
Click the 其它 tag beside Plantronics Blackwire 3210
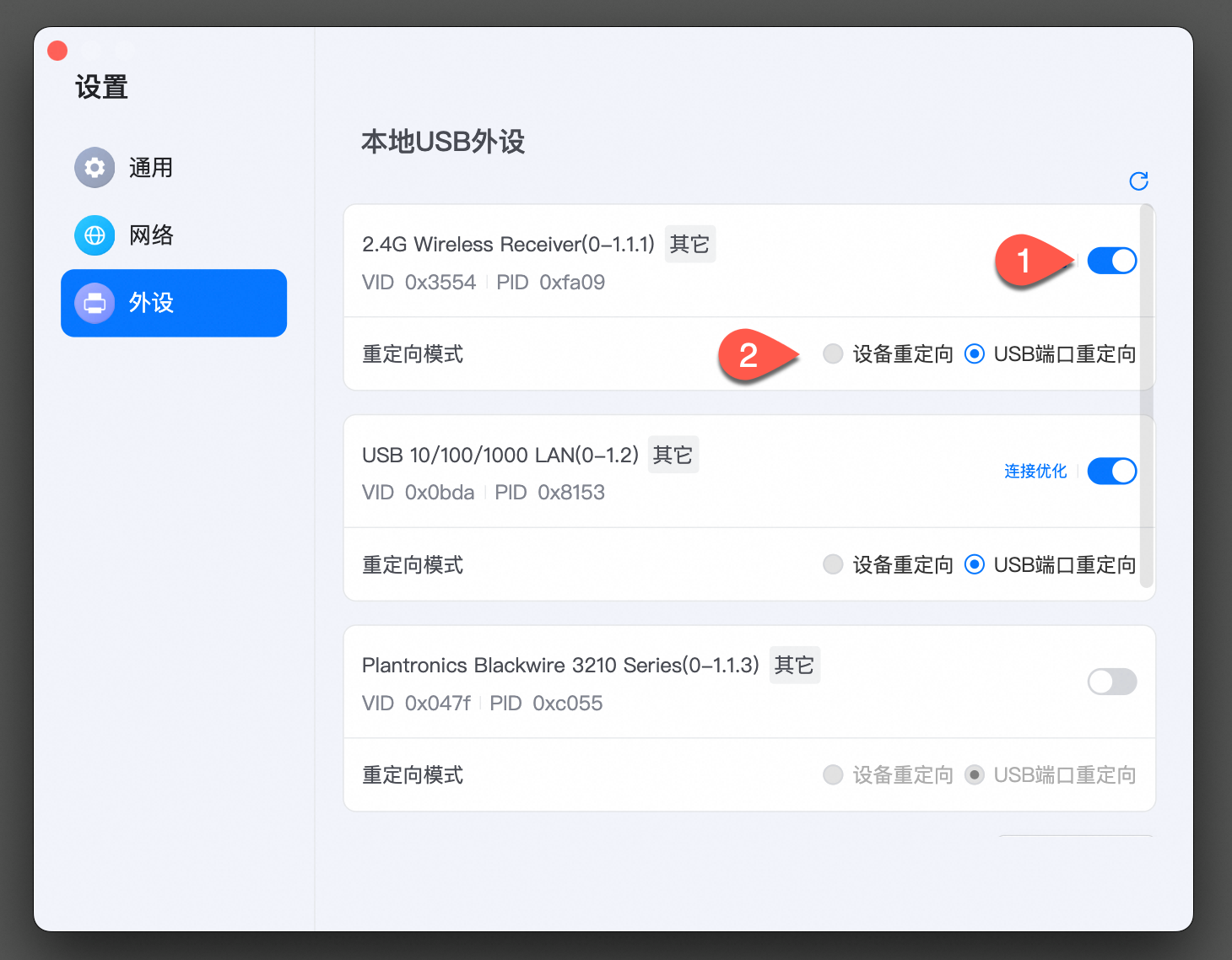[793, 665]
